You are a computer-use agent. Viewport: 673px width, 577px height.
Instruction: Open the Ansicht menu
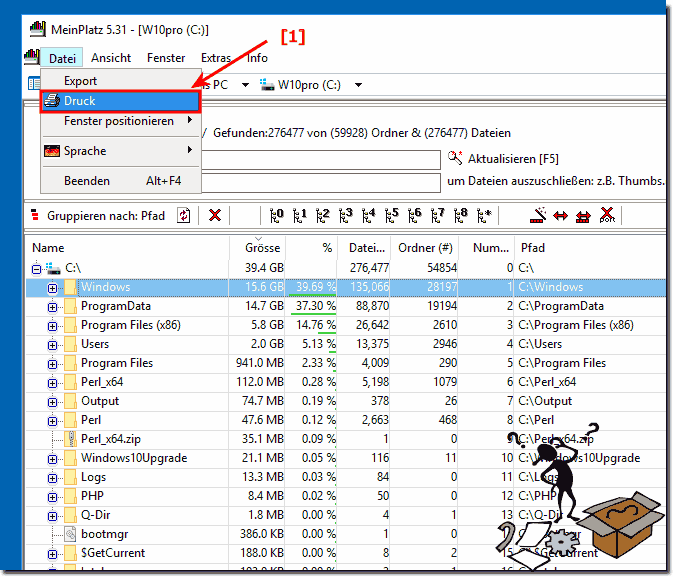click(x=111, y=58)
